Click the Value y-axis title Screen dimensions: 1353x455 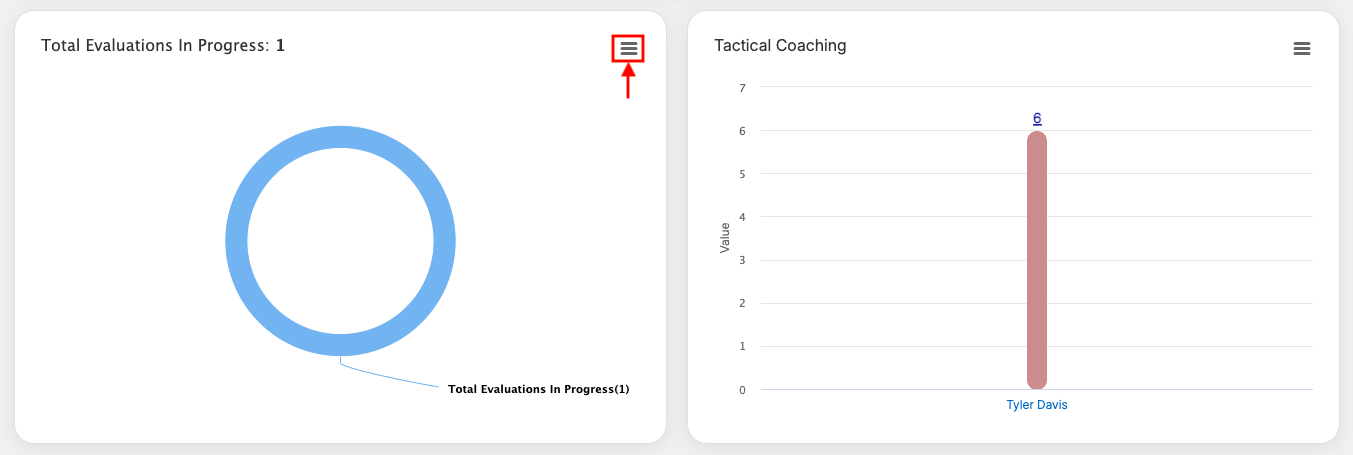tap(725, 238)
